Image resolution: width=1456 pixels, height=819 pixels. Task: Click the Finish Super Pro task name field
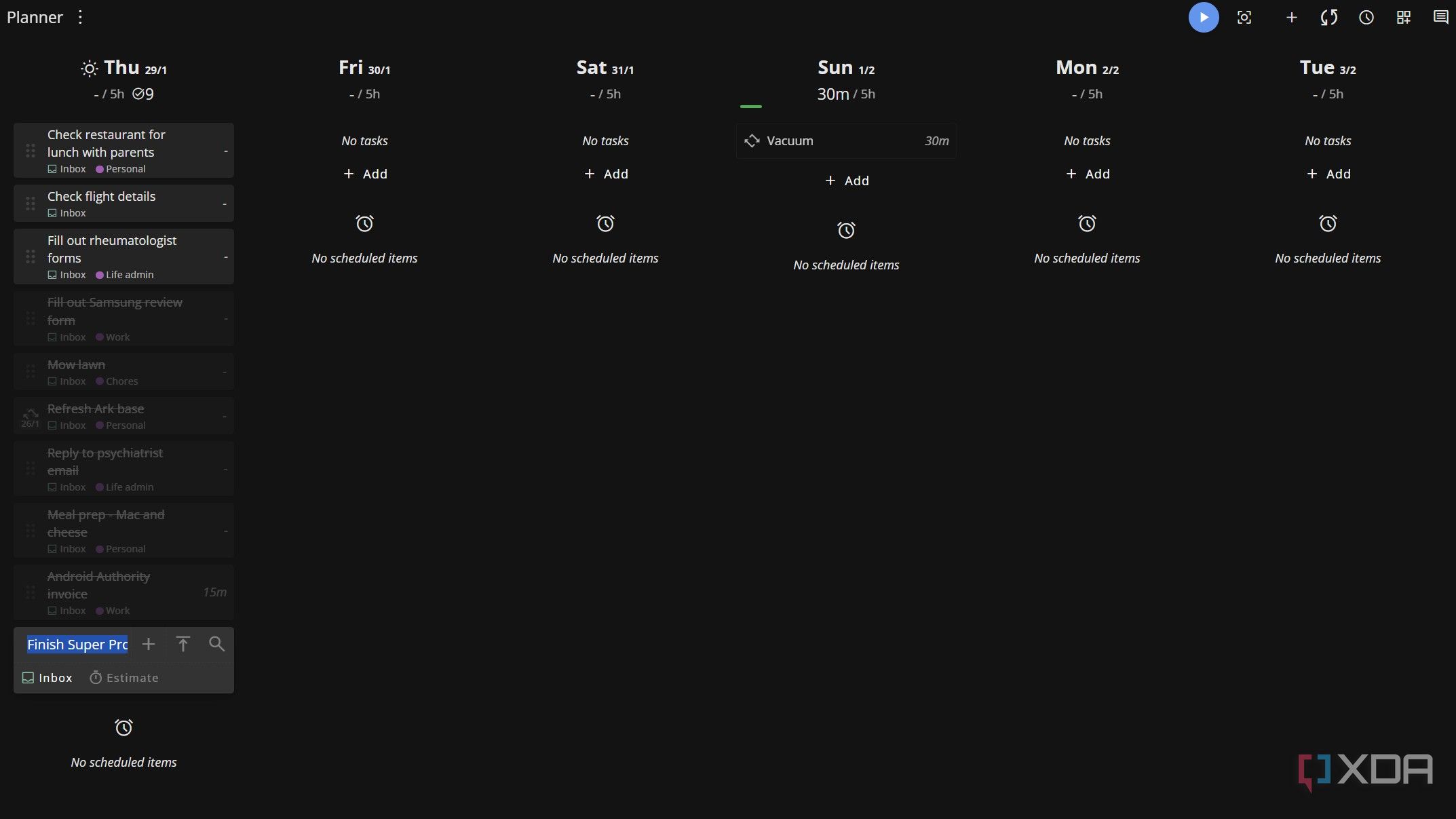click(77, 645)
